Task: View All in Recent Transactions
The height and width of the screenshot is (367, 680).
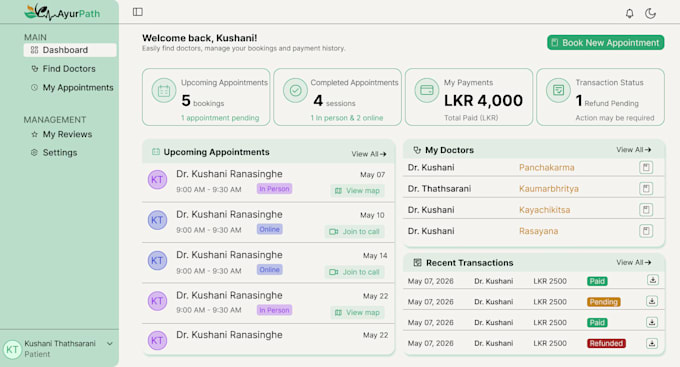Action: click(x=634, y=262)
